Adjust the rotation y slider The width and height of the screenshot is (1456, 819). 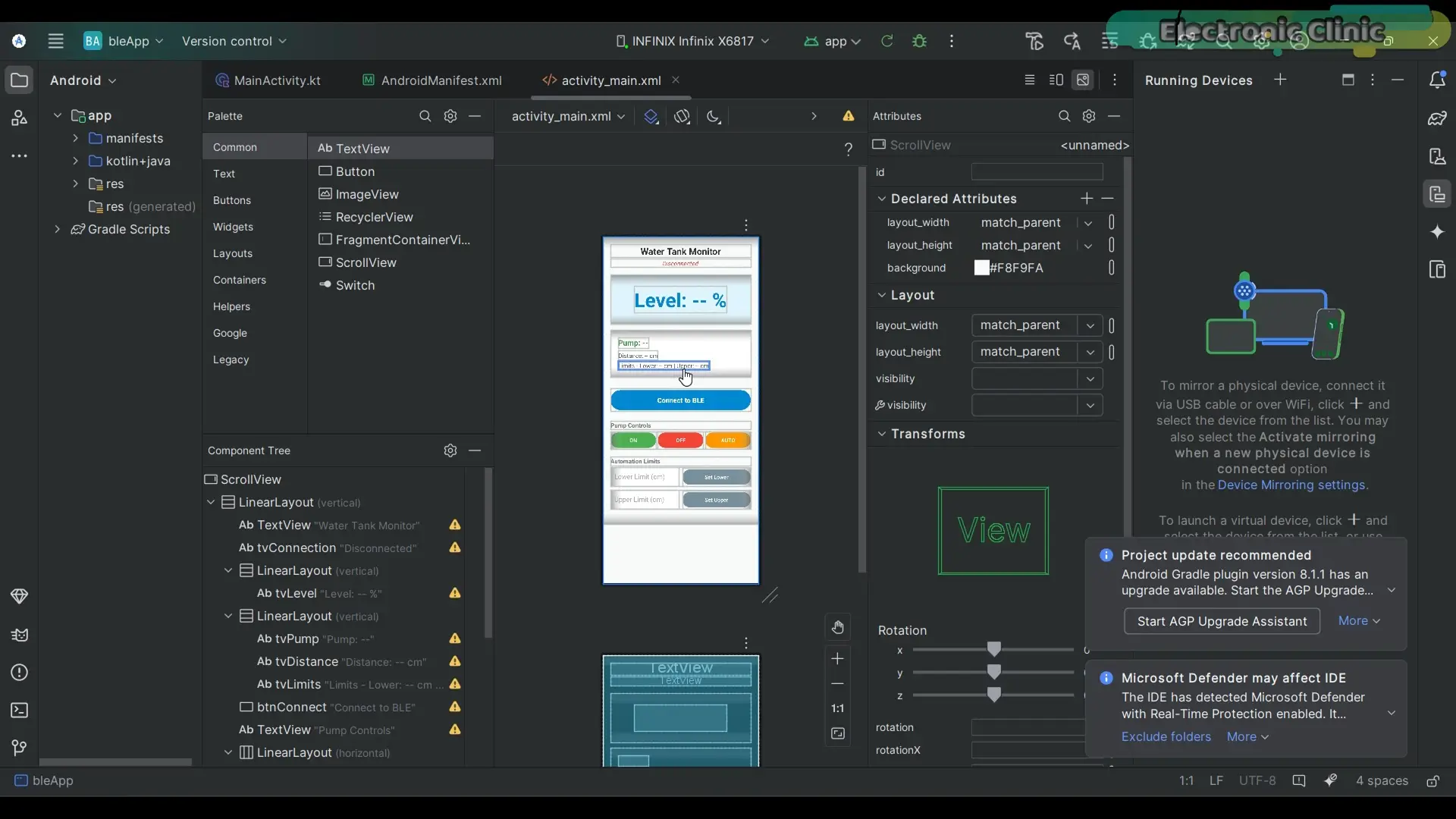pos(993,673)
